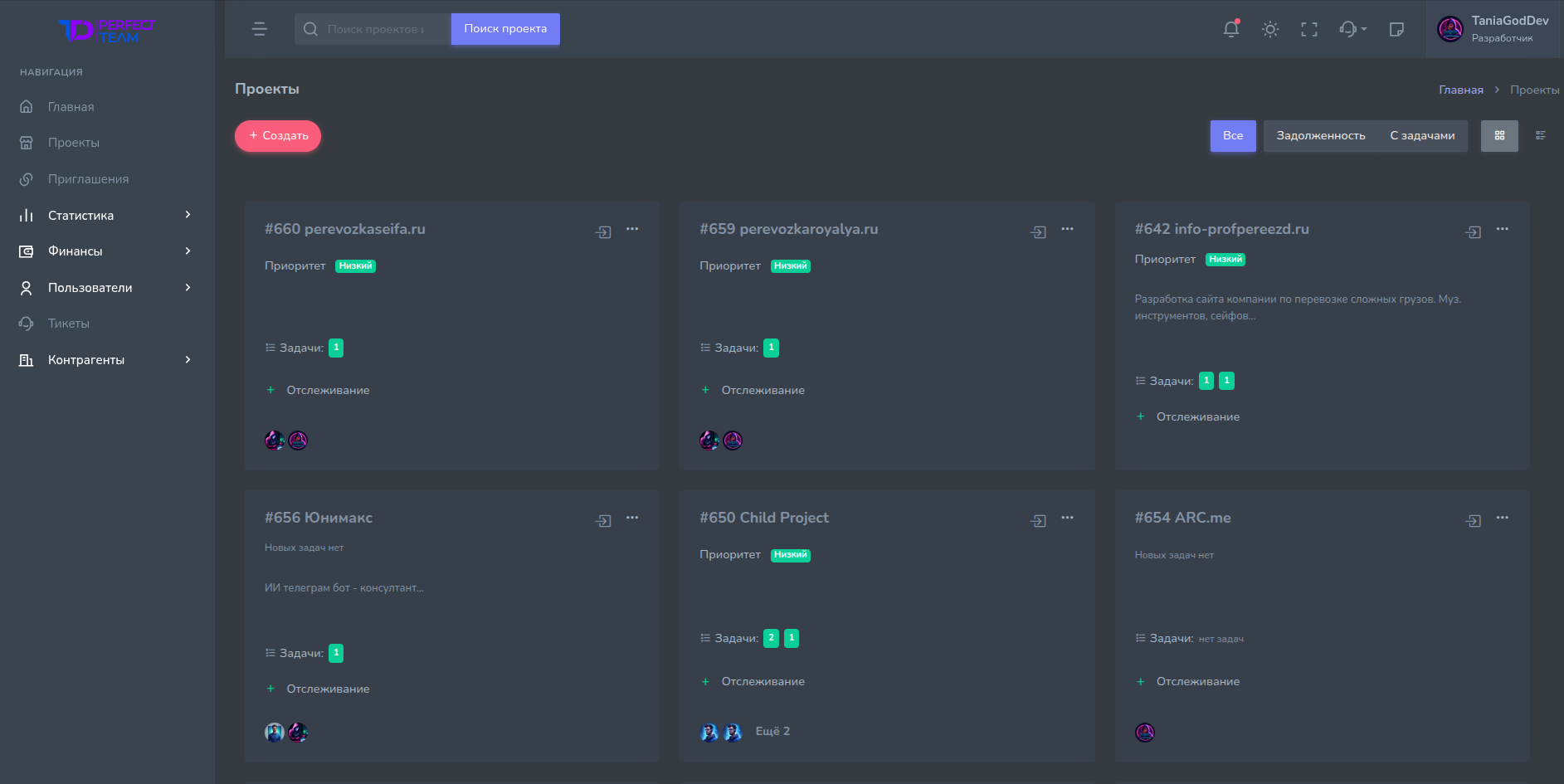Click member avatar on #654 ARC.me card
The width and height of the screenshot is (1564, 784).
1145,732
